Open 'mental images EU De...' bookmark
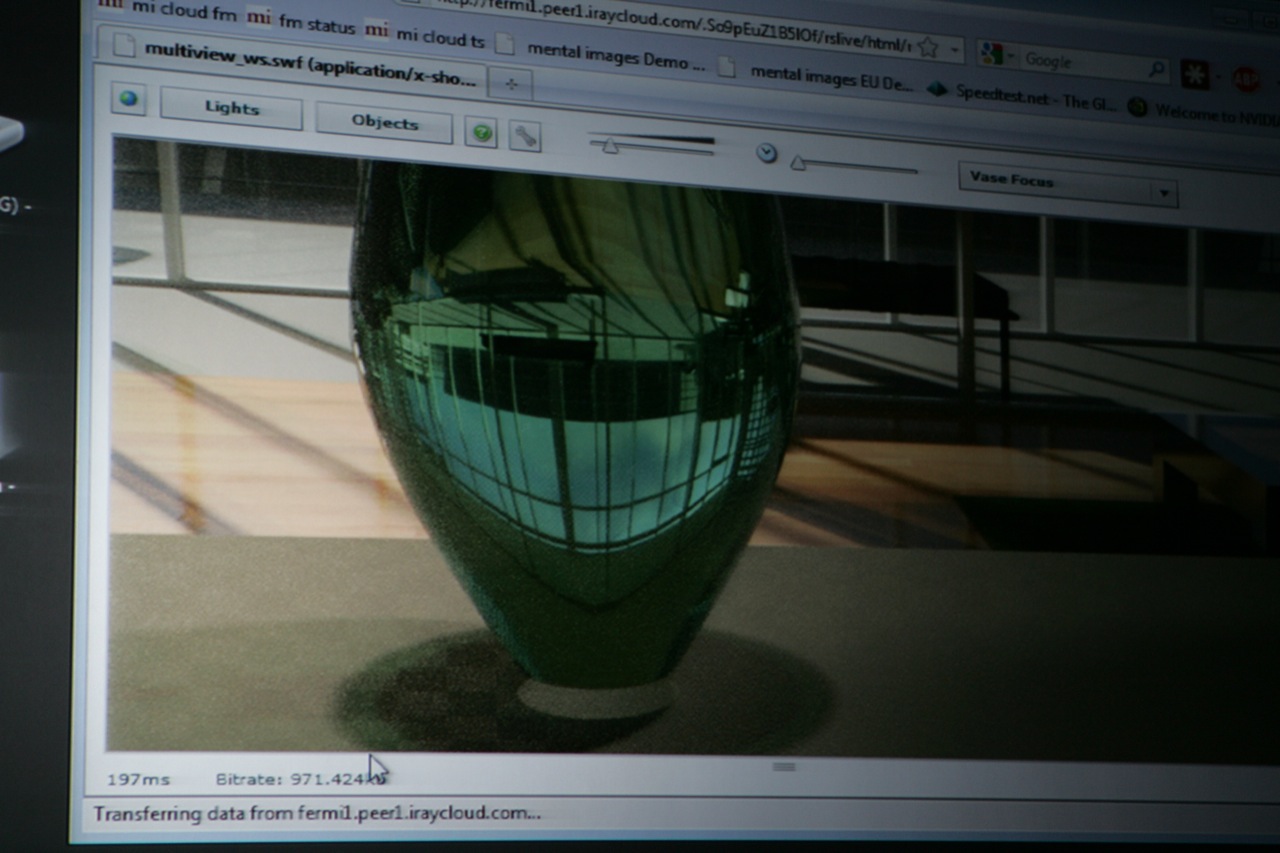The image size is (1280, 853). tap(817, 76)
